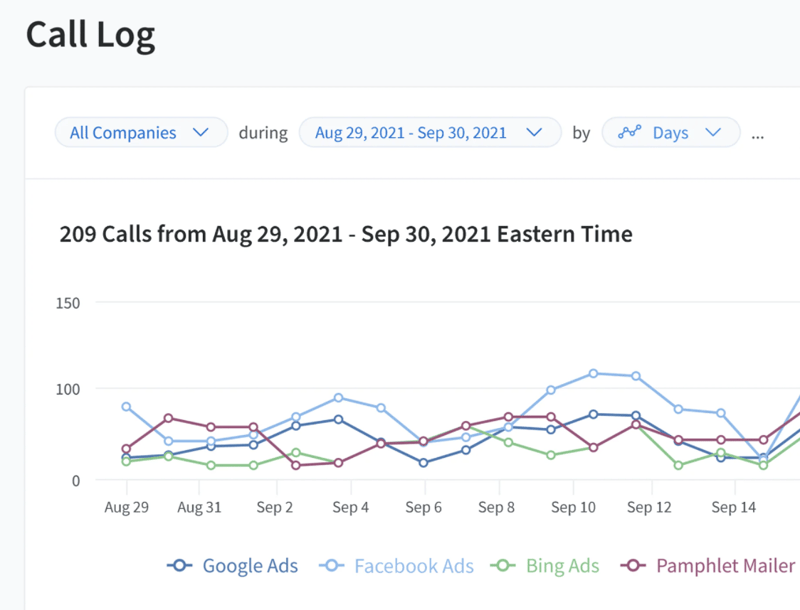Toggle the Google Ads series visibility
This screenshot has height=610, width=800.
[249, 566]
